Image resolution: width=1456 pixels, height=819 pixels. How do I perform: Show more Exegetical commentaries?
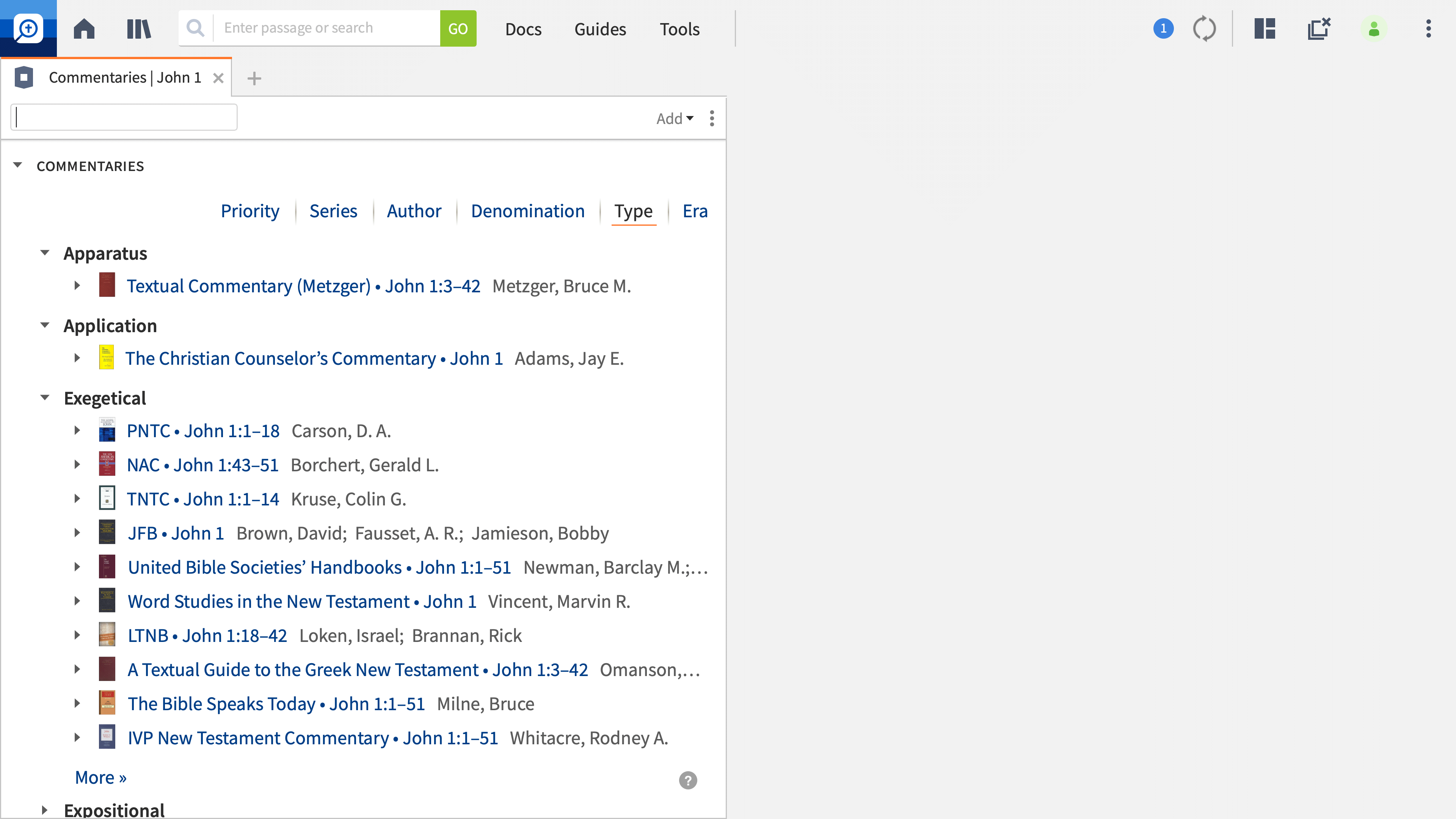100,777
